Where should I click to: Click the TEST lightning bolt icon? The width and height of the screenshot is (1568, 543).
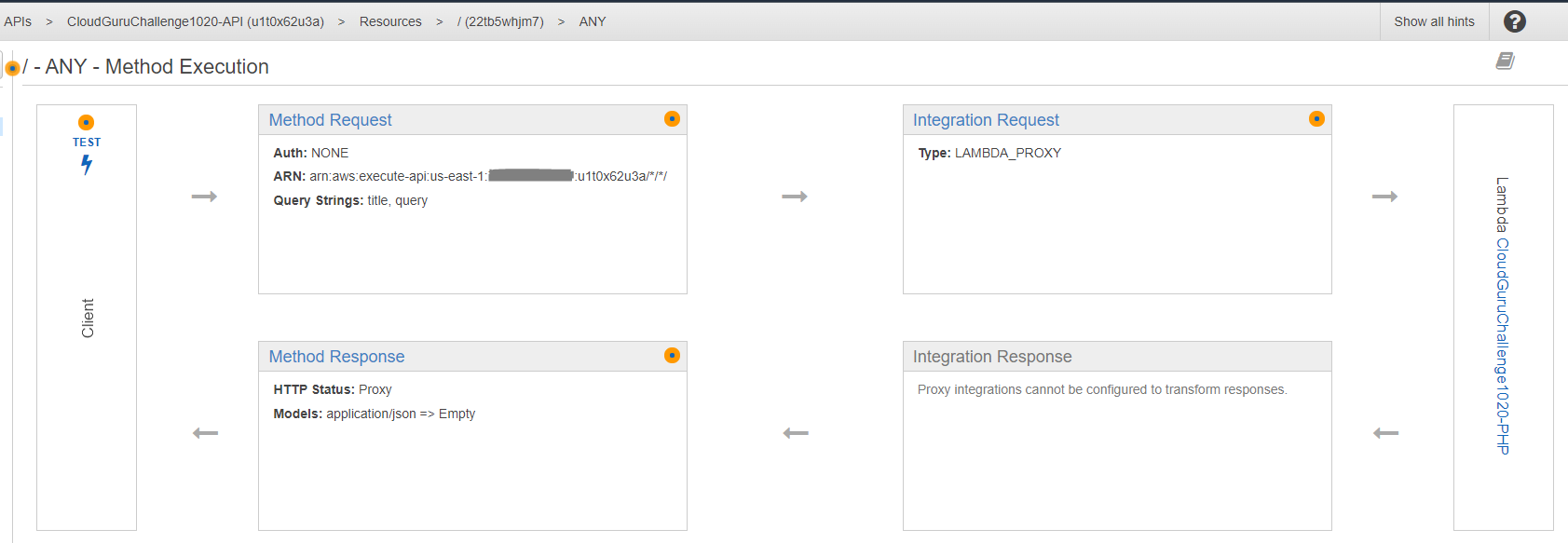[x=87, y=165]
